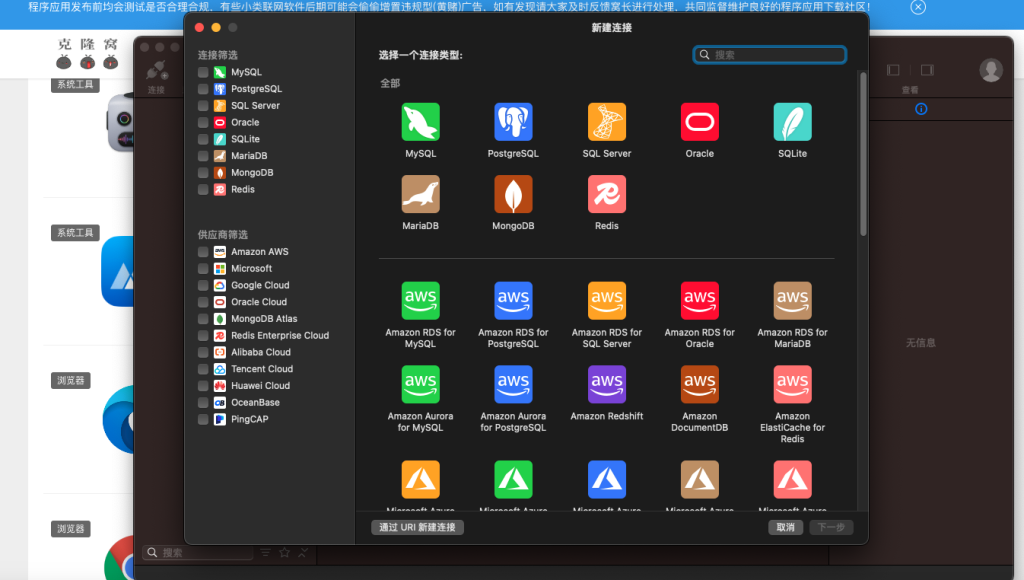Select the blue Microsoft Azure icon
The height and width of the screenshot is (580, 1024).
(x=607, y=479)
